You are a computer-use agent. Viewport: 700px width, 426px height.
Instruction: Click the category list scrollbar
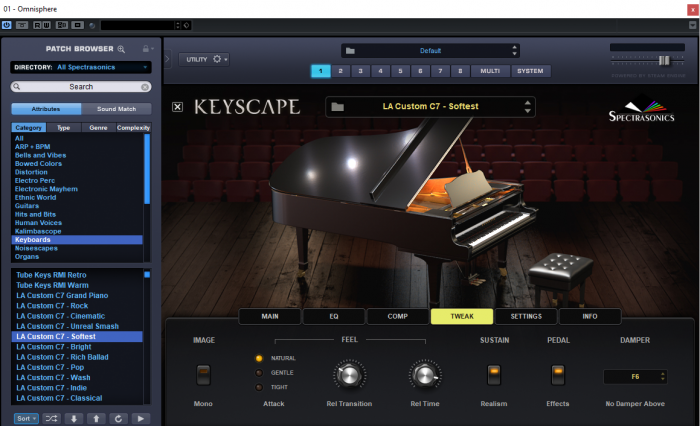(147, 169)
